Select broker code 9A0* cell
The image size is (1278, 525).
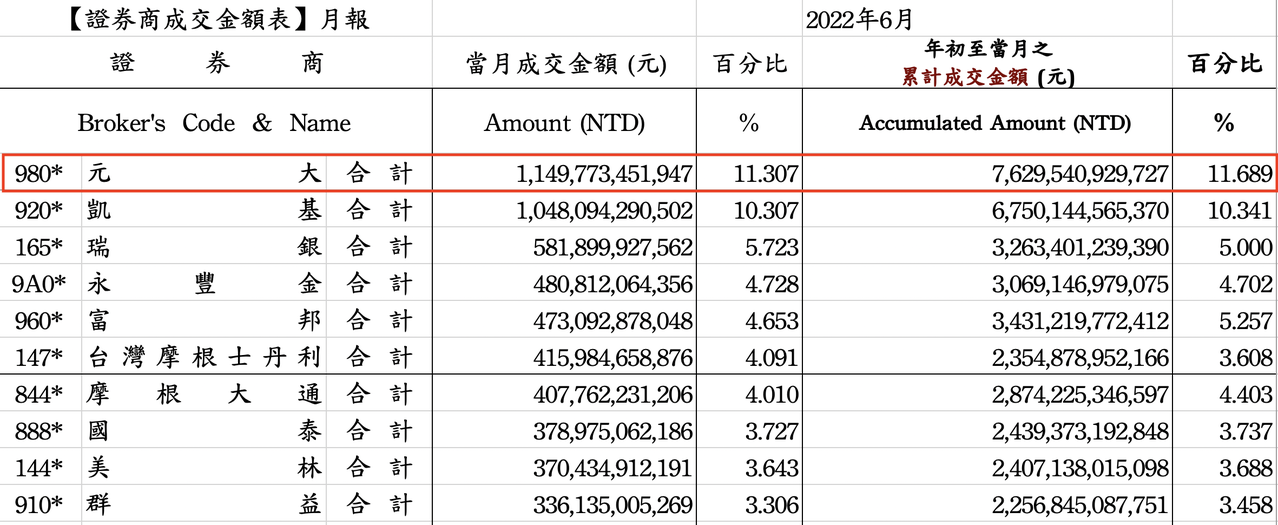[39, 284]
